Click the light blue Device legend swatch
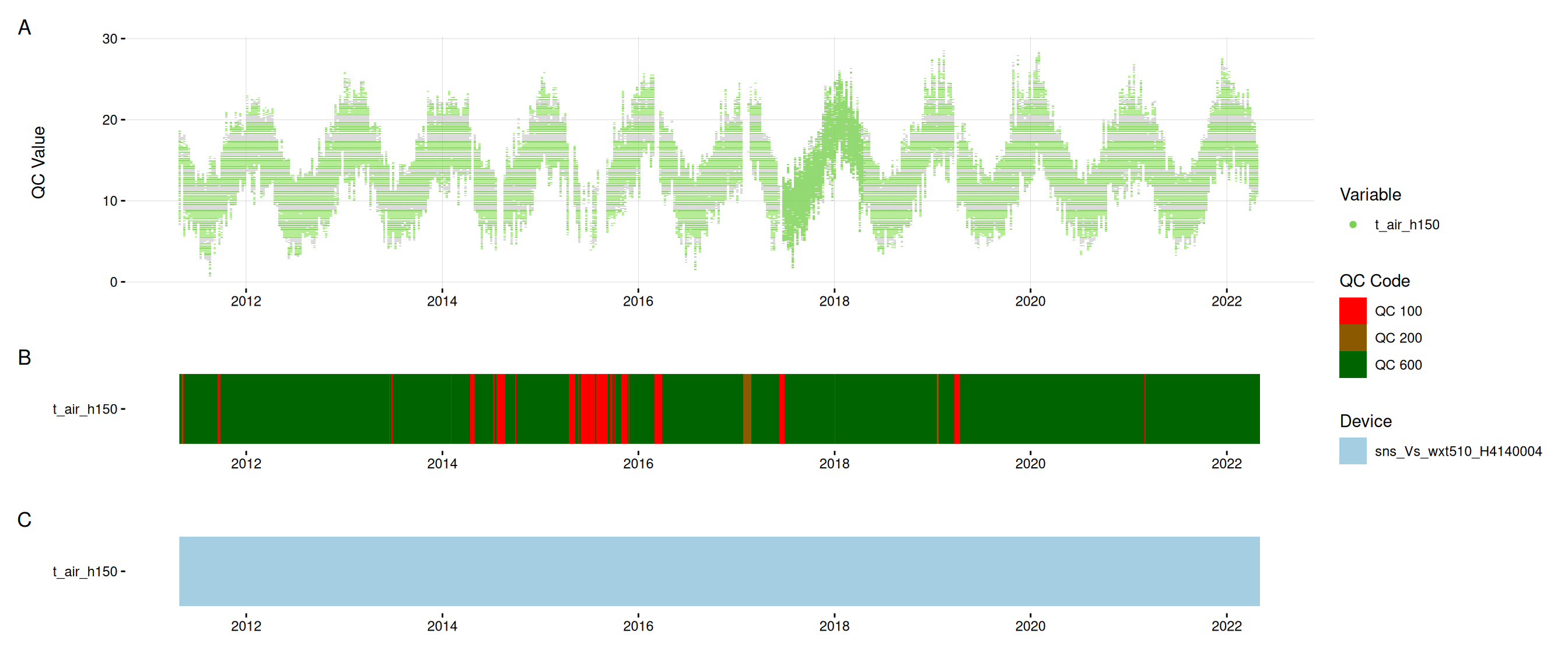 point(1352,451)
